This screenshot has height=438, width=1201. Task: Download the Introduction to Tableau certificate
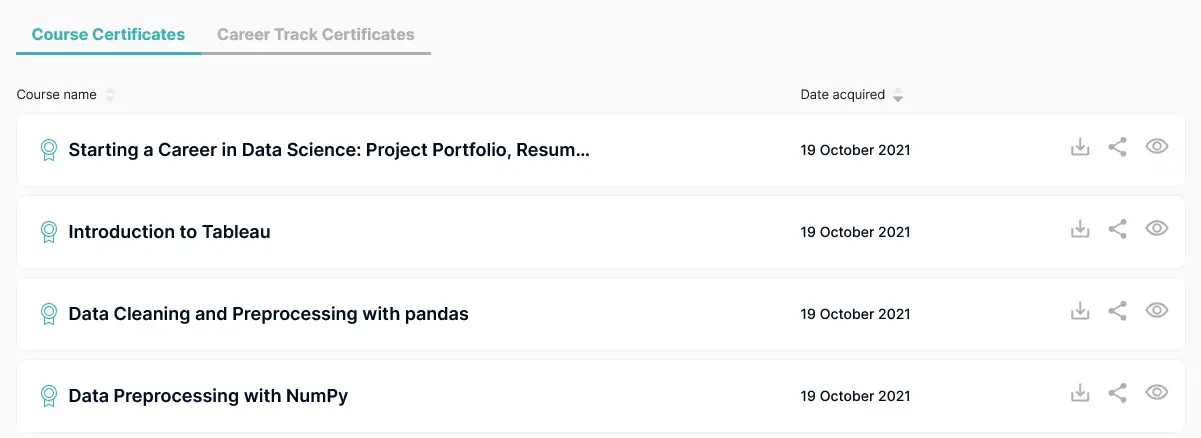pyautogui.click(x=1080, y=229)
